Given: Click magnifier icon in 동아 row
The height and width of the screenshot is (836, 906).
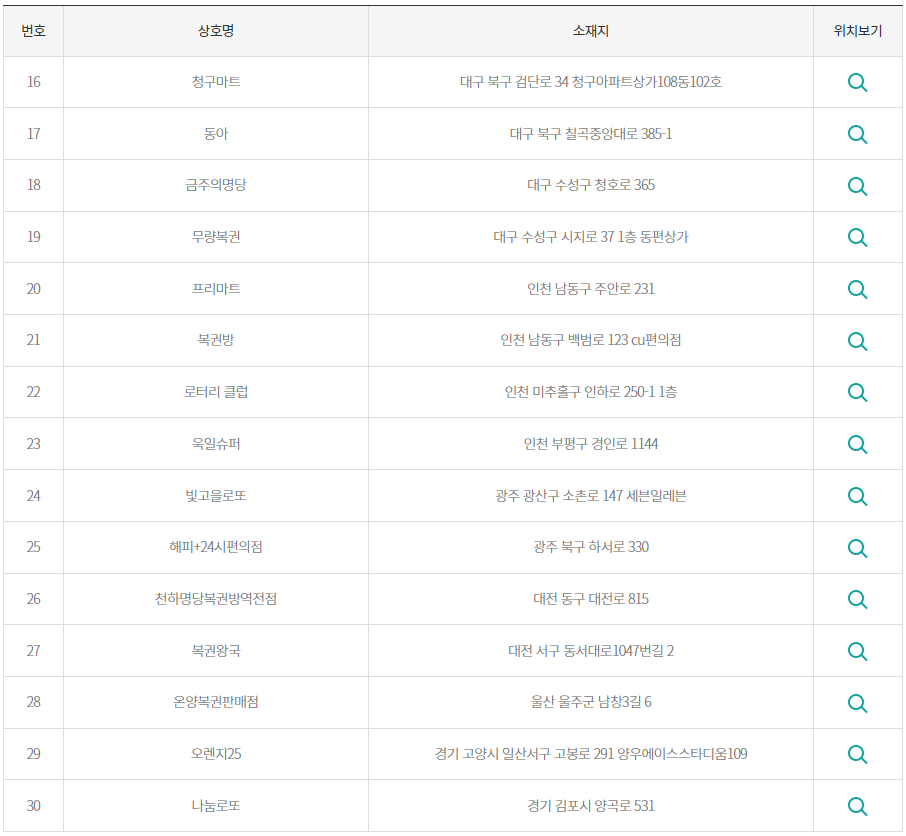Looking at the screenshot, I should 857,135.
